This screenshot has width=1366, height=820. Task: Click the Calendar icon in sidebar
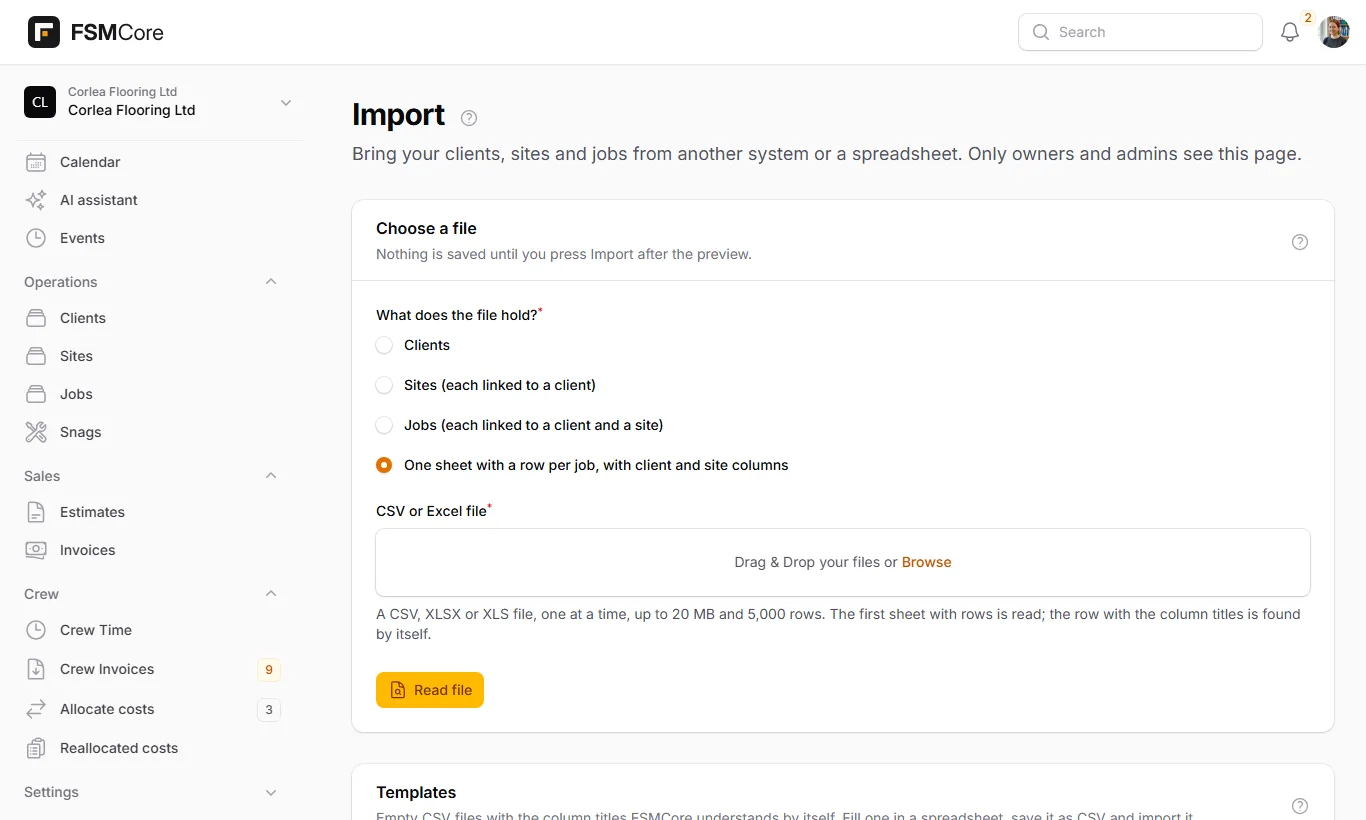pyautogui.click(x=36, y=162)
